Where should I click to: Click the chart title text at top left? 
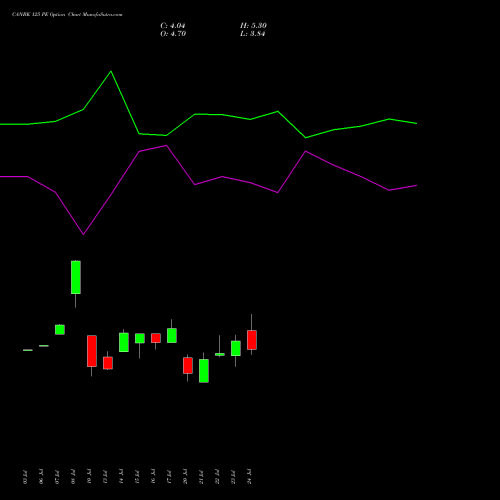(x=67, y=15)
